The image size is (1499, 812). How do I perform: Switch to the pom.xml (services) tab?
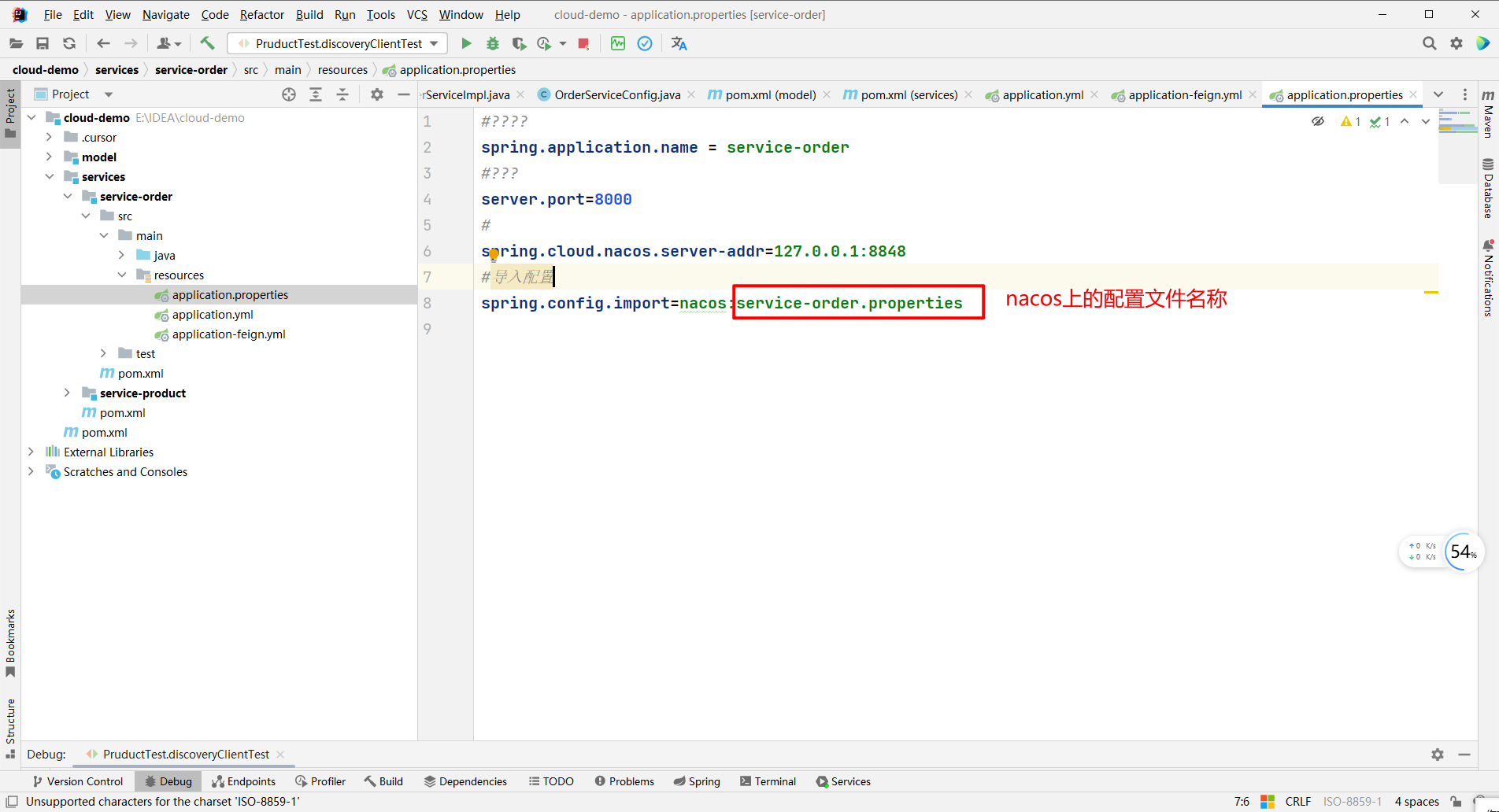coord(909,95)
